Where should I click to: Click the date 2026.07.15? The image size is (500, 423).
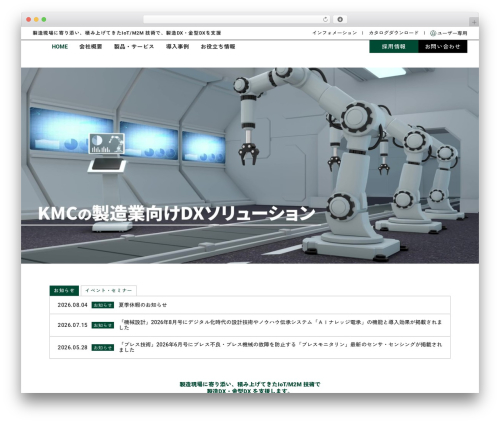(72, 325)
